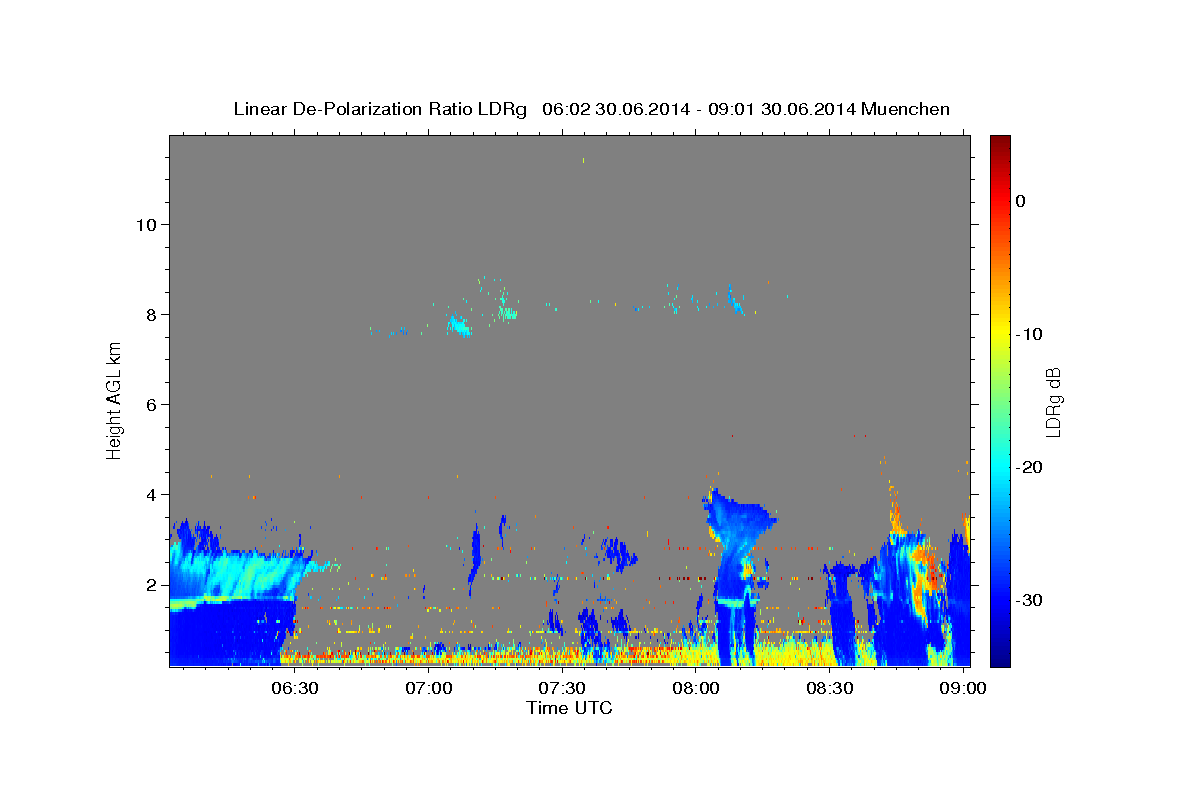1200x800 pixels.
Task: Click the colorbar value '-20'
Action: [x=1030, y=467]
